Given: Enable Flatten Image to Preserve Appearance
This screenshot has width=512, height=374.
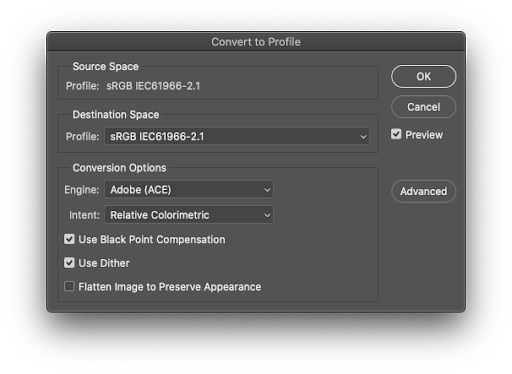Looking at the screenshot, I should point(69,286).
